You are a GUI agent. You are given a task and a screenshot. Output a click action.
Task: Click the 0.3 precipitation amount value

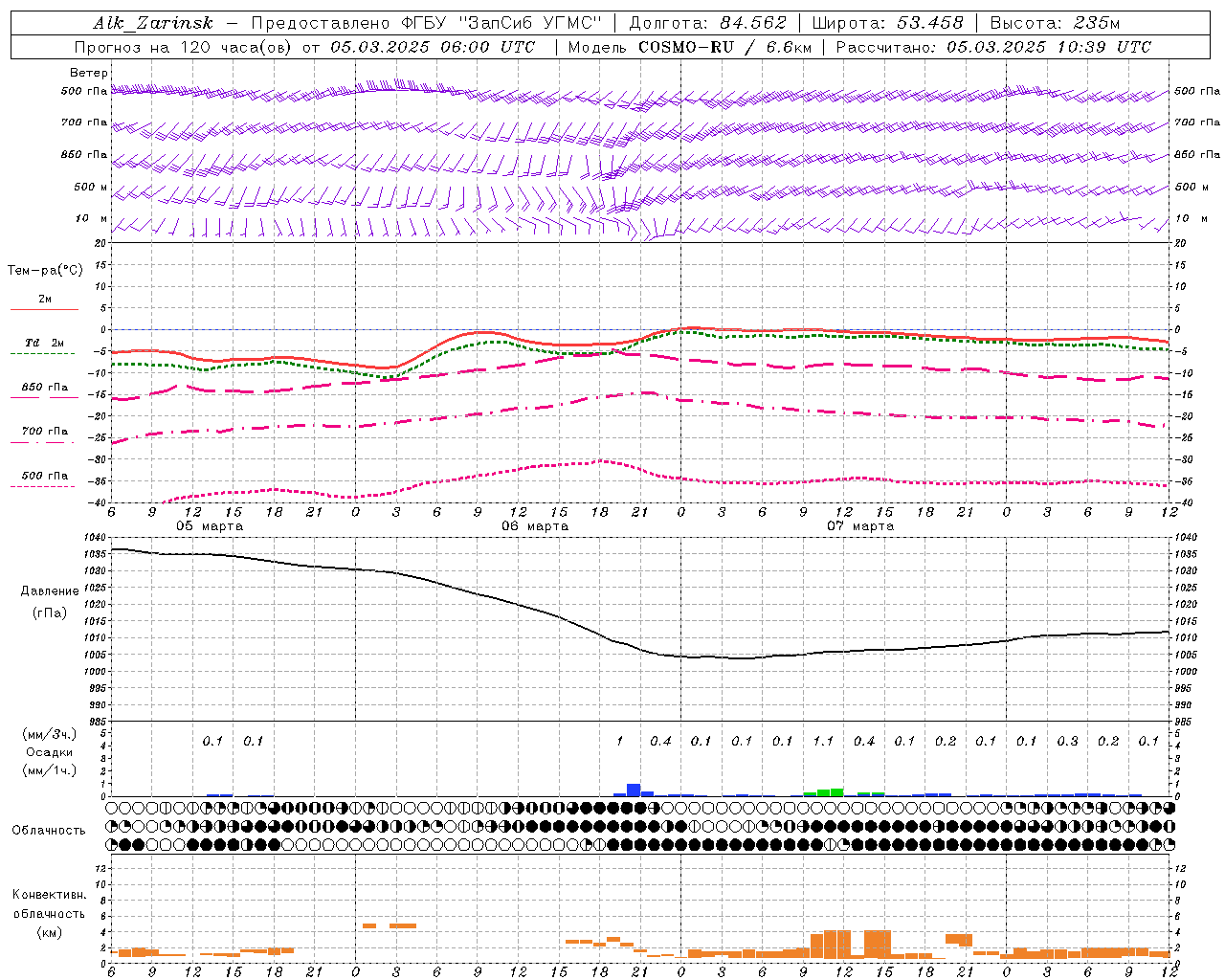coord(1067,741)
